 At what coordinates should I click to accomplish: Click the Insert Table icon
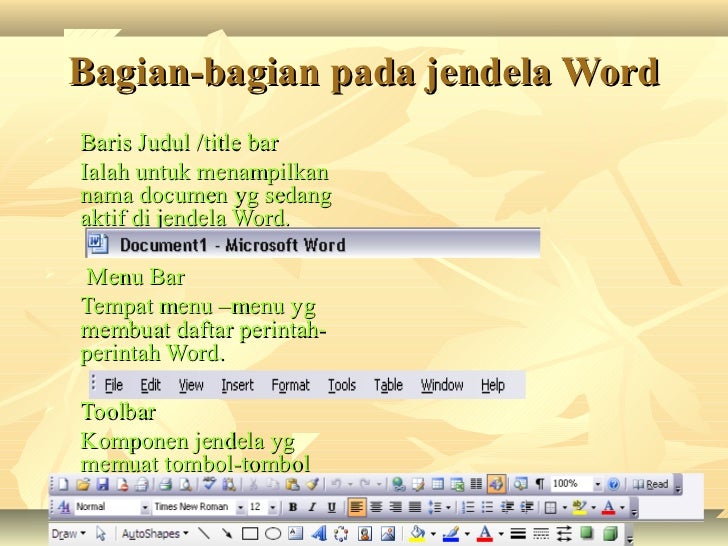tap(437, 485)
